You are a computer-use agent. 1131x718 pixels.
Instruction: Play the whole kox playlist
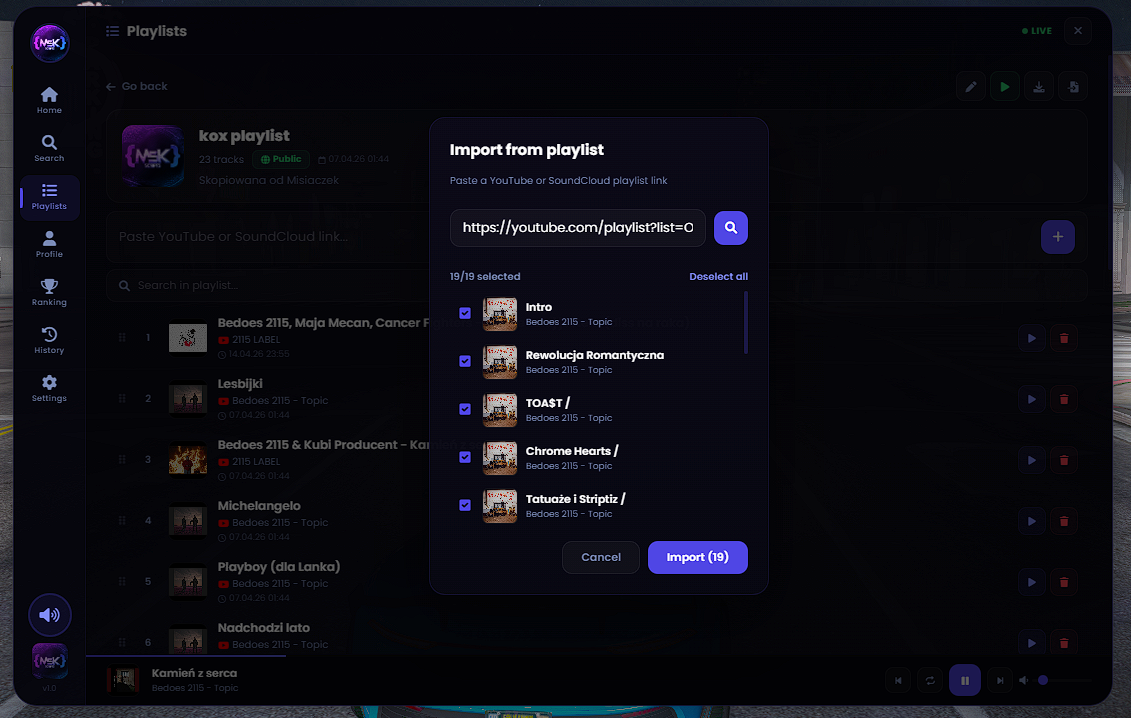coord(1005,87)
